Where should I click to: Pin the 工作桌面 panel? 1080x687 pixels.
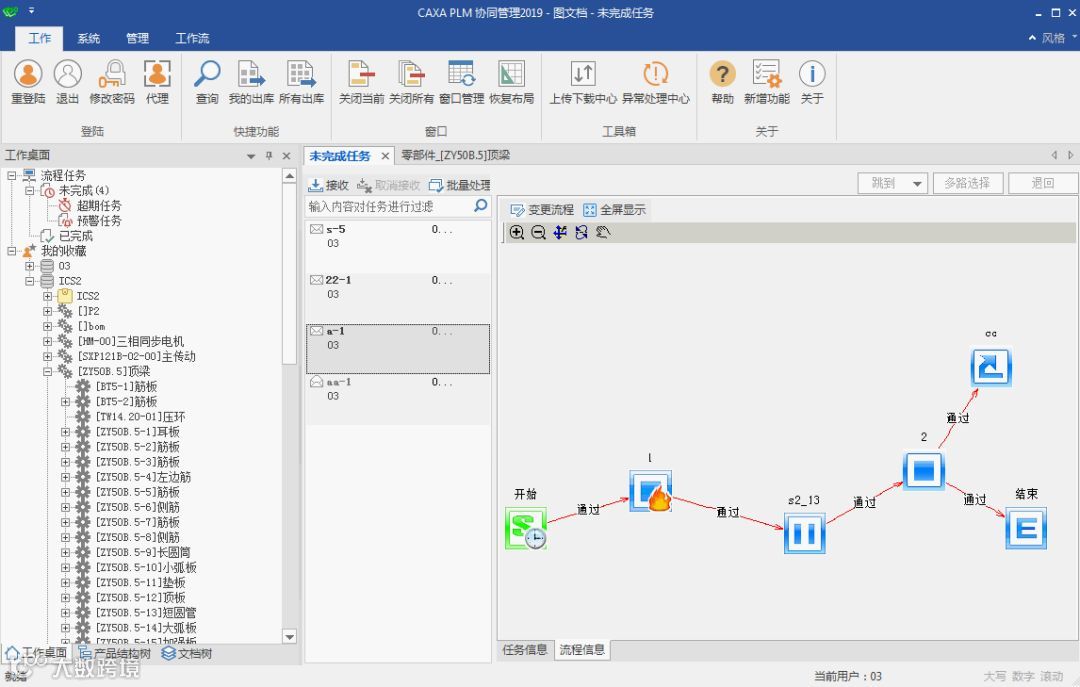pyautogui.click(x=269, y=156)
